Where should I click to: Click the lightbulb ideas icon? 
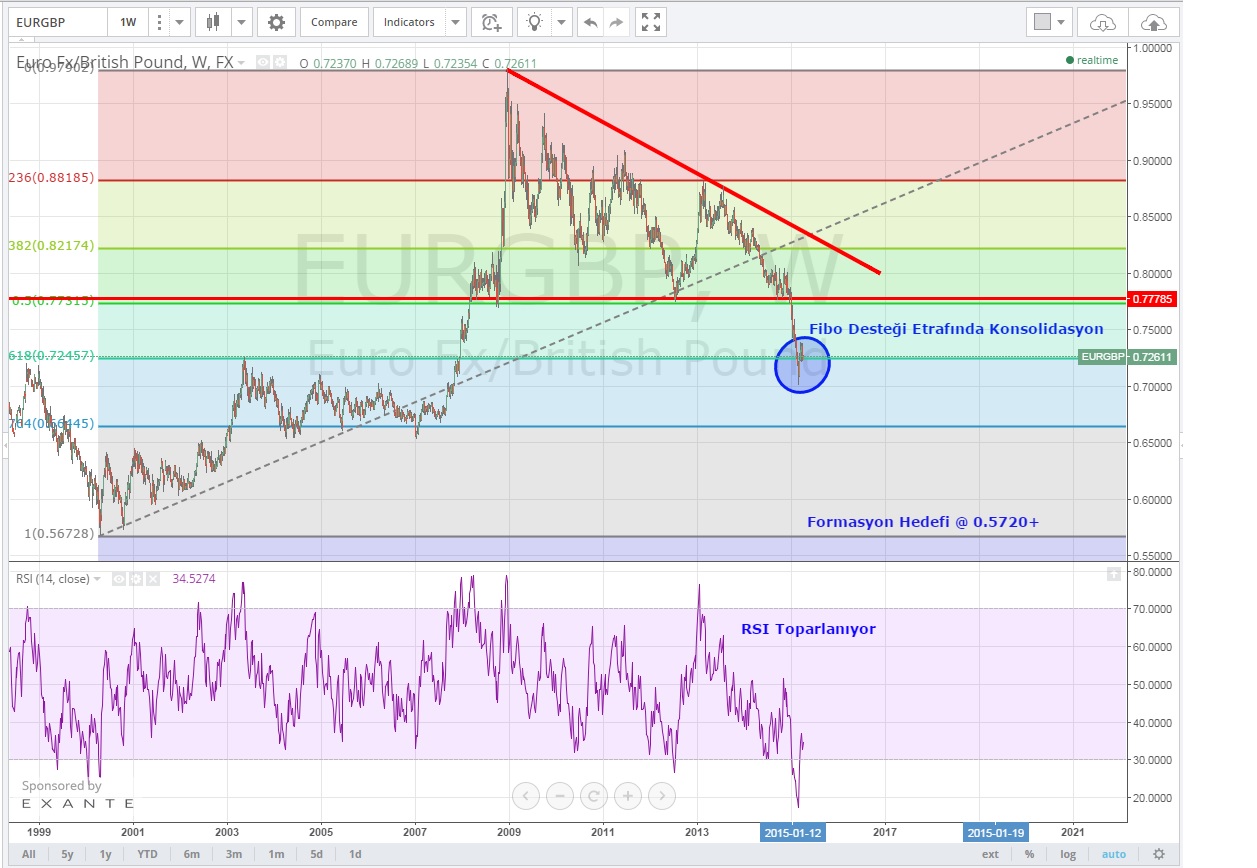tap(536, 22)
